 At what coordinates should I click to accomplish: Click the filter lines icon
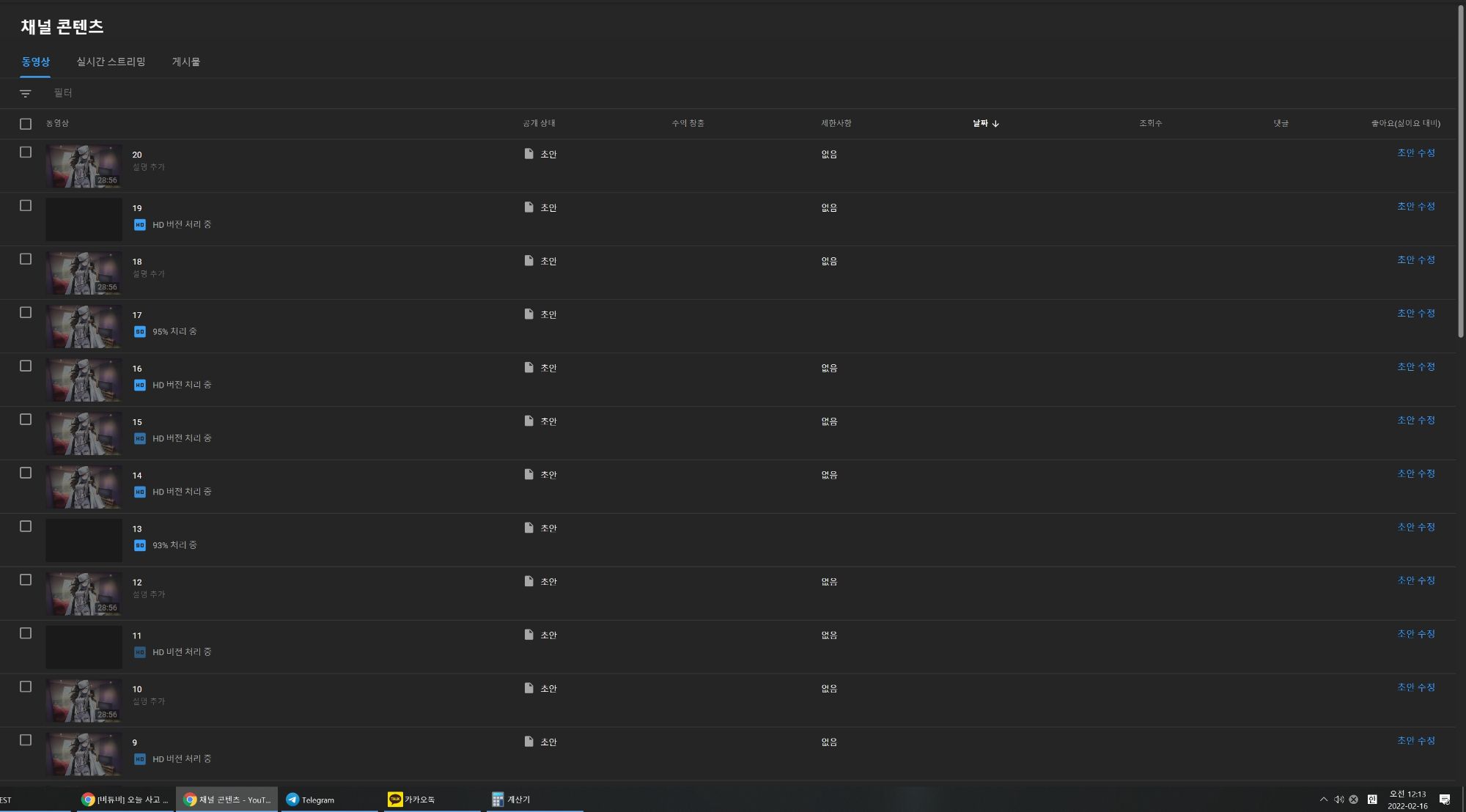point(26,94)
